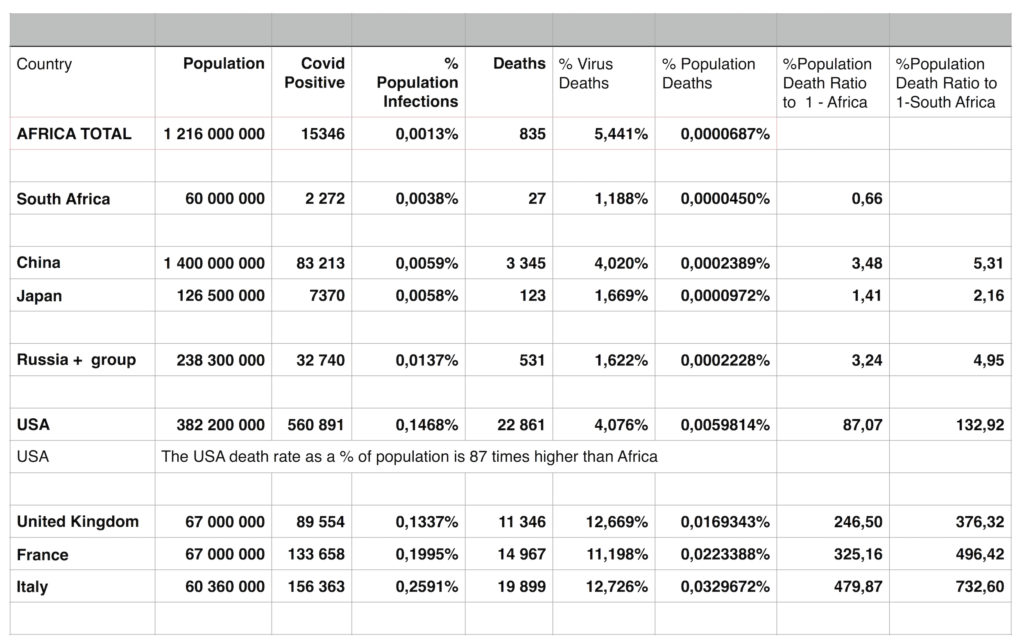Screen dimensions: 1024x643
Task: Select the 27 deaths cell
Action: tap(509, 198)
